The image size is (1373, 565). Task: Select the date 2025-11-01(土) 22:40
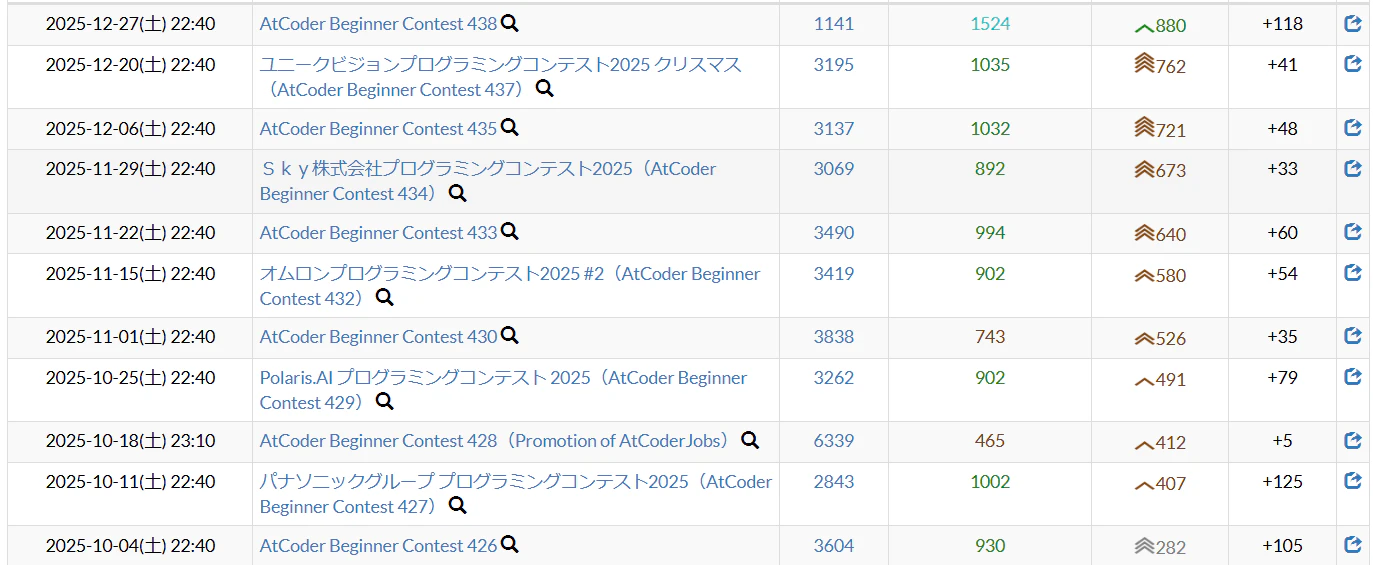pyautogui.click(x=130, y=336)
